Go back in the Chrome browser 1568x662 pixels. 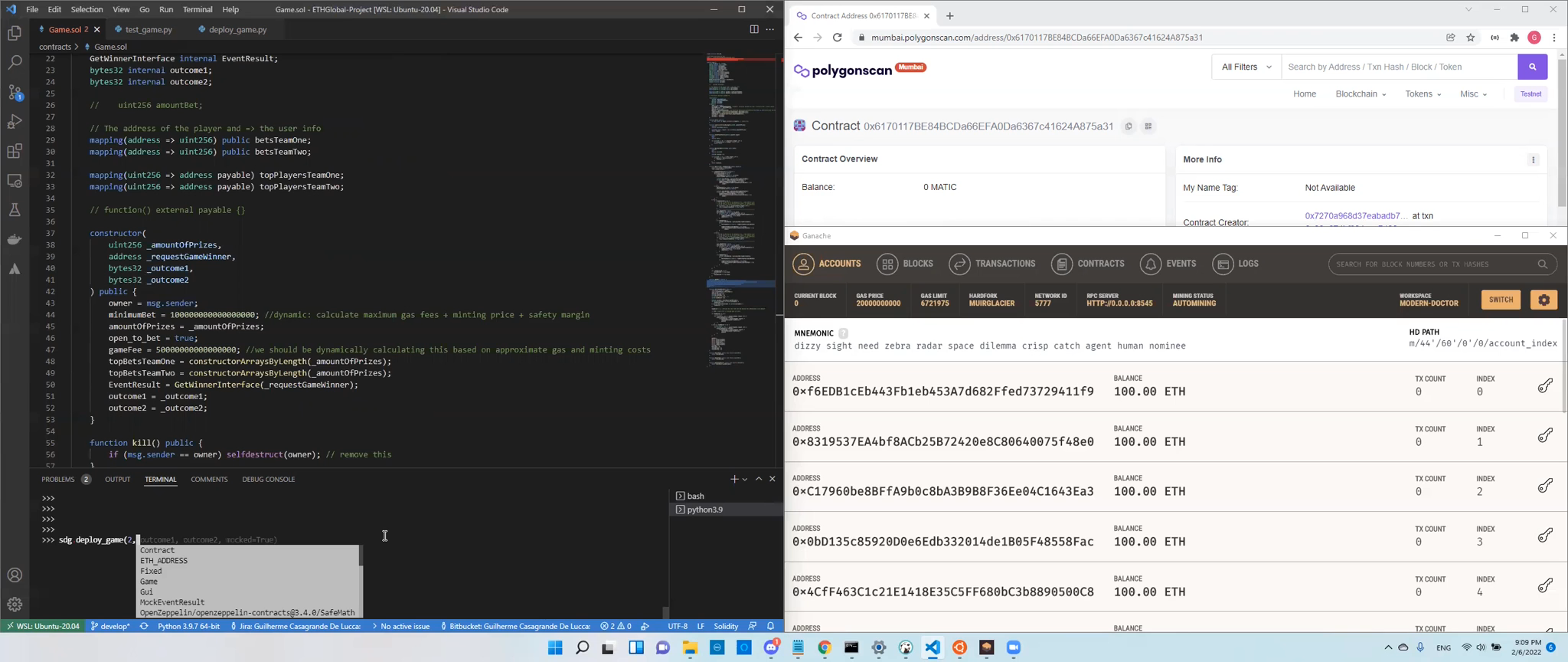tap(798, 38)
